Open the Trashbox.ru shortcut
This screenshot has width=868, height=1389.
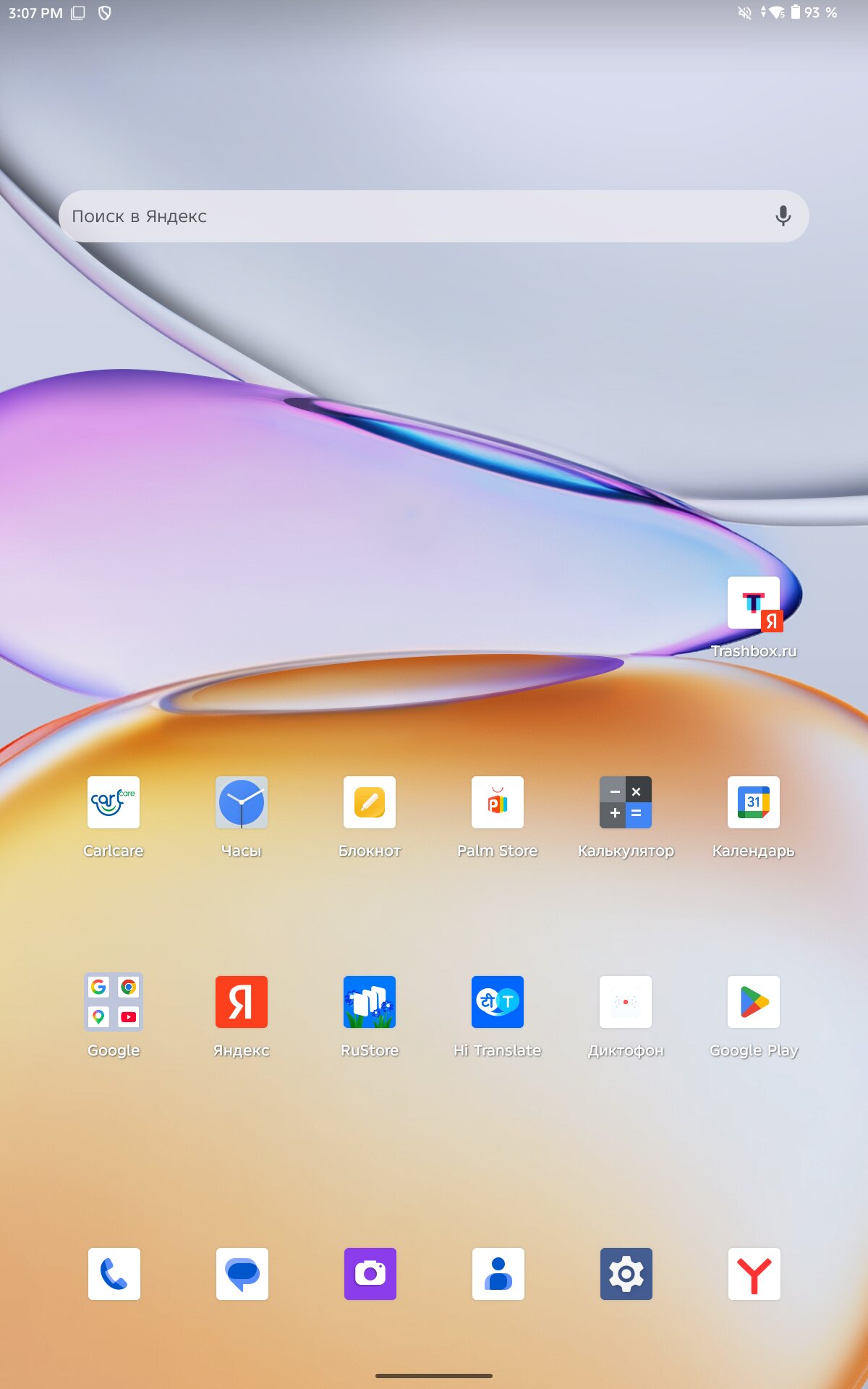coord(754,603)
